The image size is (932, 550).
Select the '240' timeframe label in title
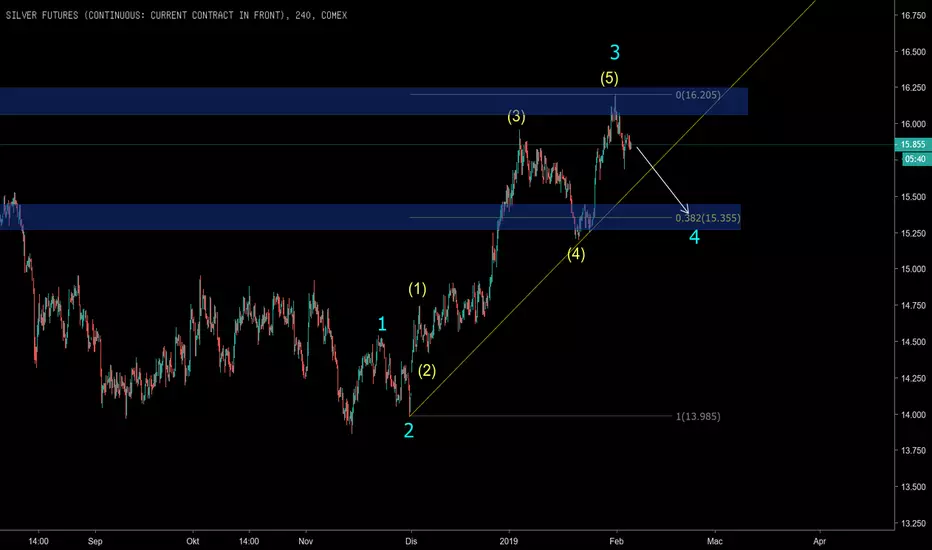click(x=303, y=15)
